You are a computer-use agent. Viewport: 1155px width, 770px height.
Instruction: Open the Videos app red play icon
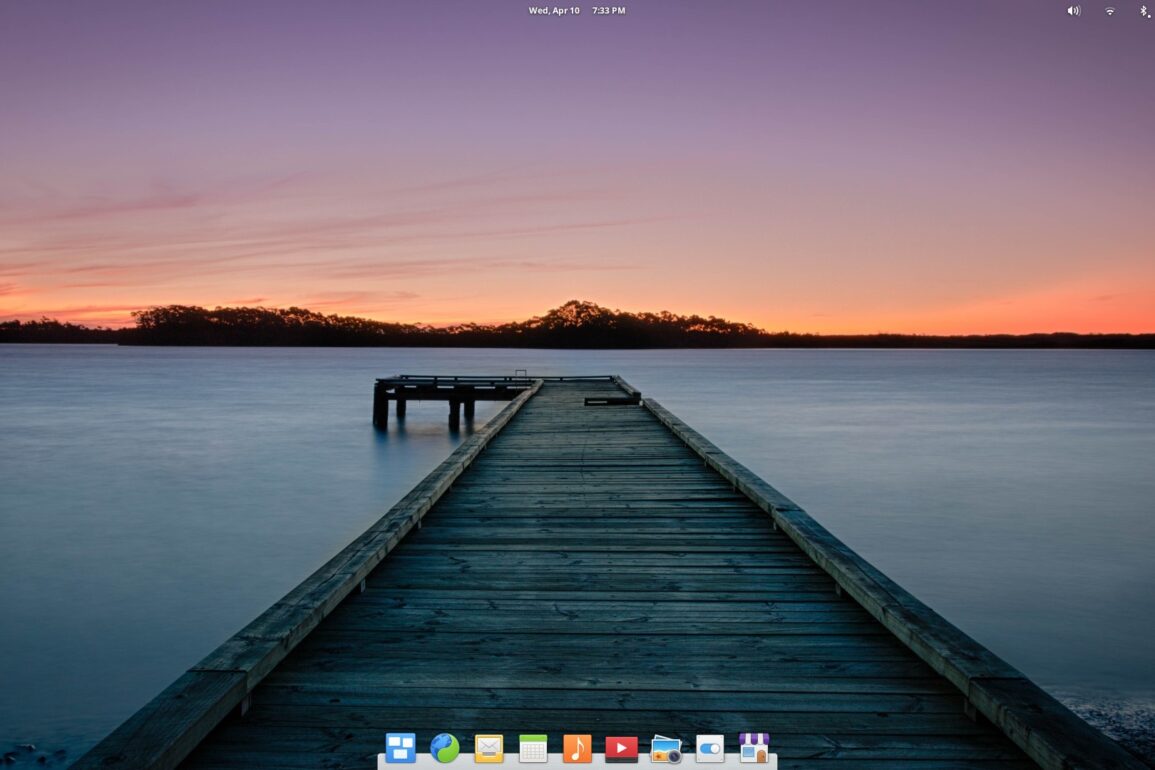point(621,748)
